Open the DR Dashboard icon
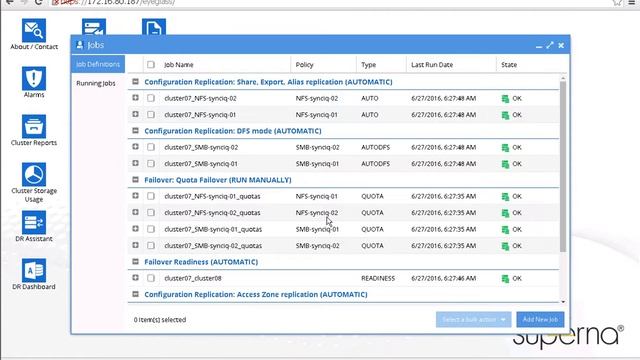This screenshot has height=360, width=640. coord(34,270)
